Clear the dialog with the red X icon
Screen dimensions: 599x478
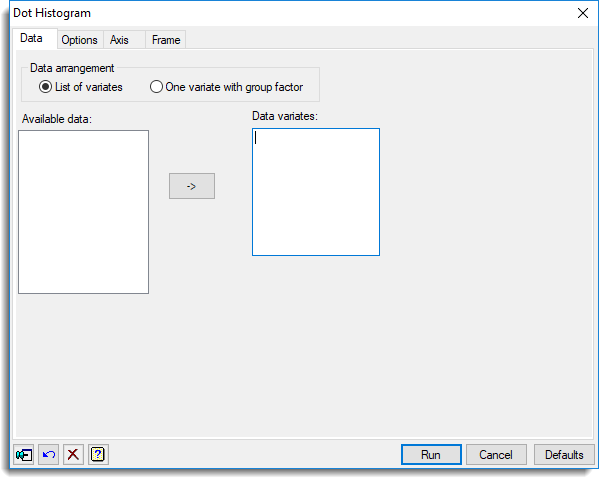coord(73,455)
